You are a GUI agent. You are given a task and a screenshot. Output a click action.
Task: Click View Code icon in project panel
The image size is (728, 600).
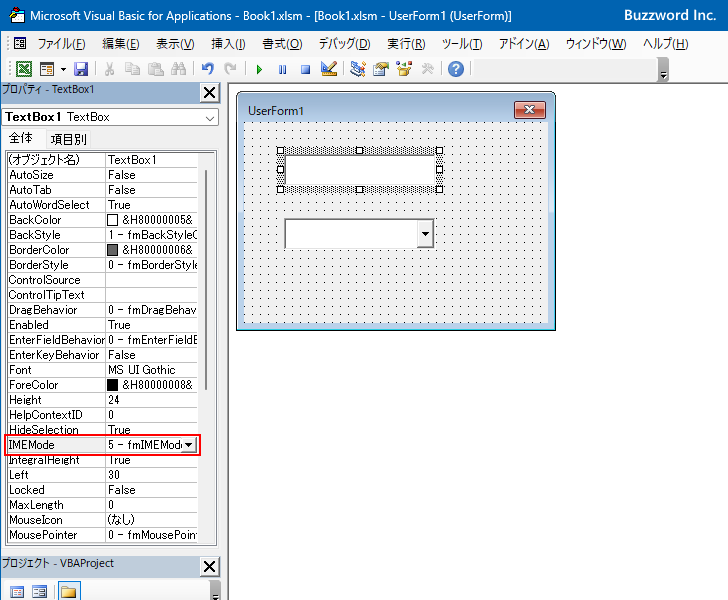(x=17, y=592)
